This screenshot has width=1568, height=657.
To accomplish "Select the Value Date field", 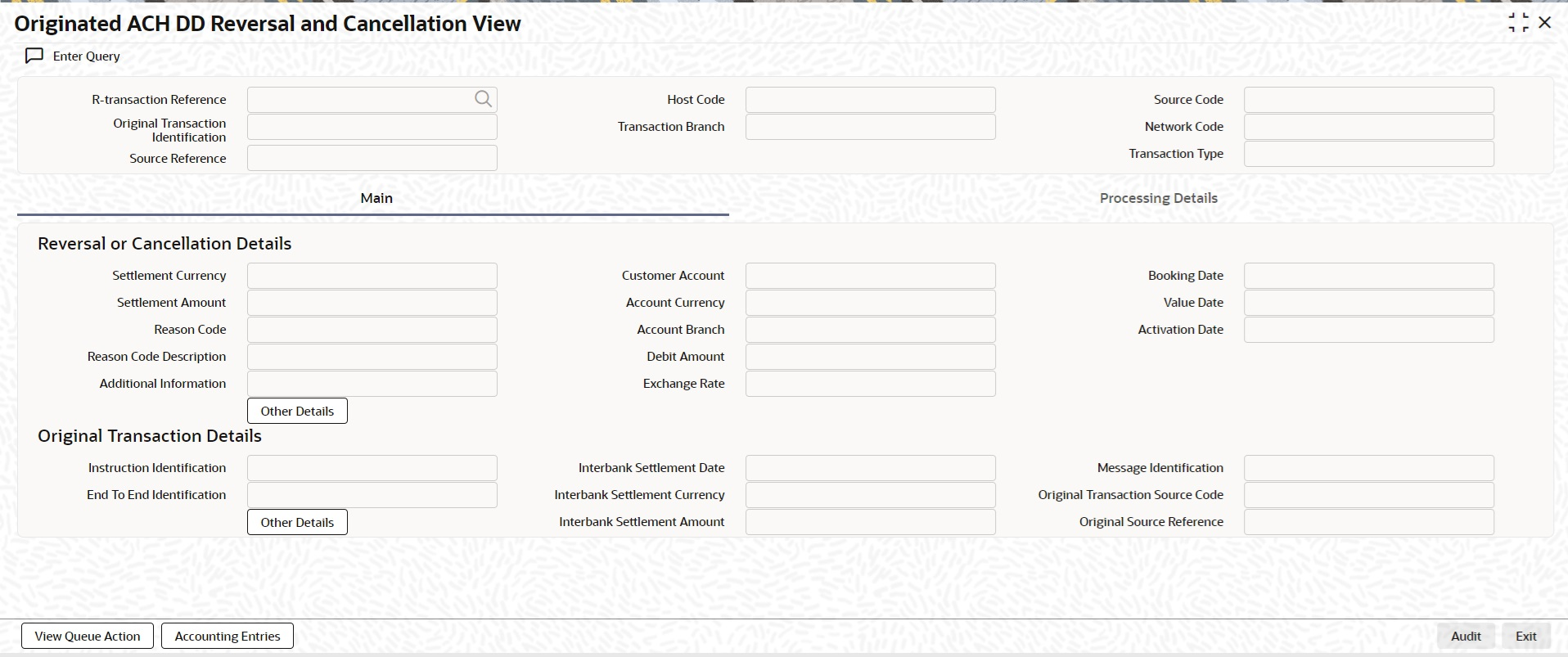I will pos(1369,303).
